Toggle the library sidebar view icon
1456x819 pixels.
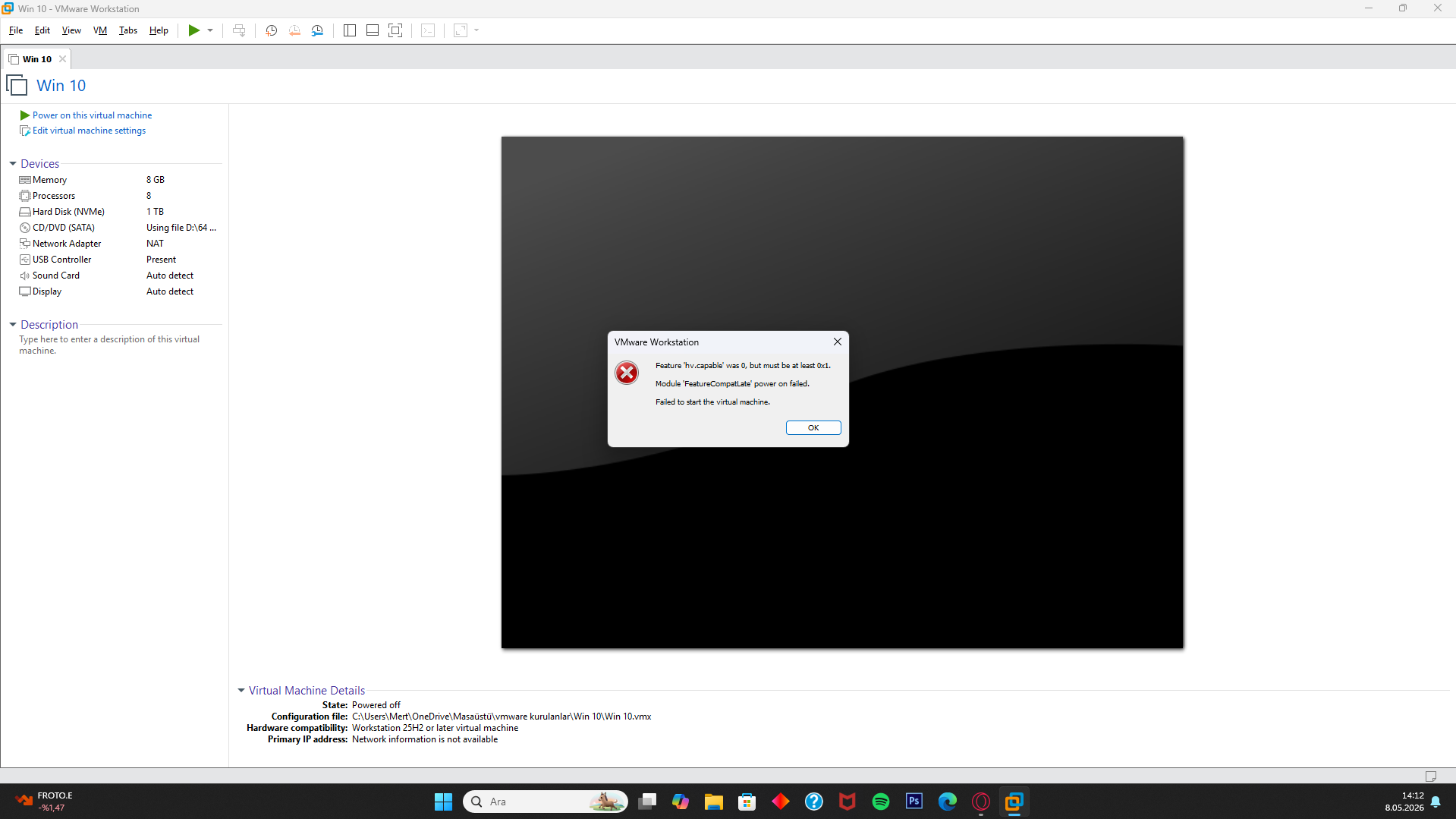pyautogui.click(x=350, y=30)
